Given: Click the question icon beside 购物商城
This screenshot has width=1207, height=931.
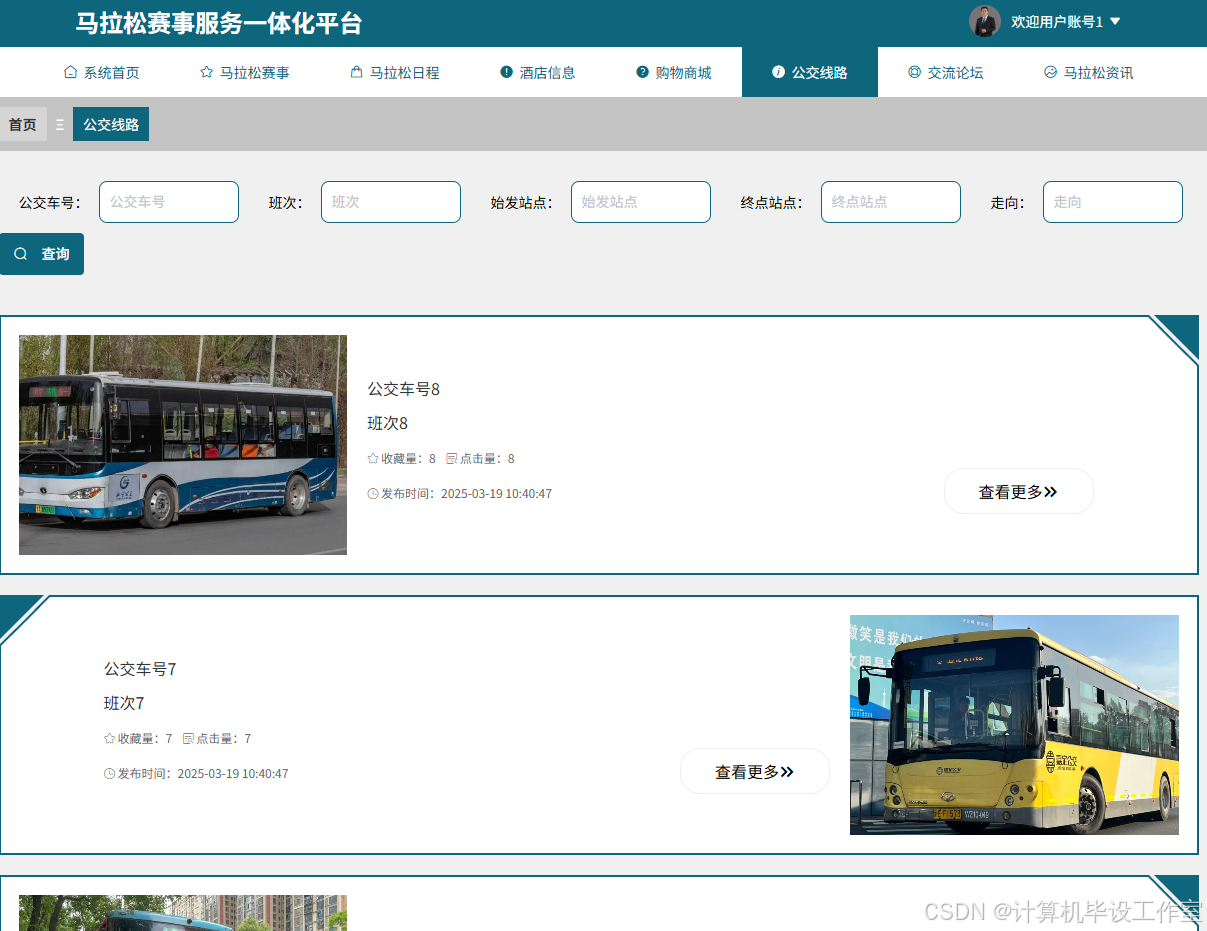Looking at the screenshot, I should (x=642, y=72).
